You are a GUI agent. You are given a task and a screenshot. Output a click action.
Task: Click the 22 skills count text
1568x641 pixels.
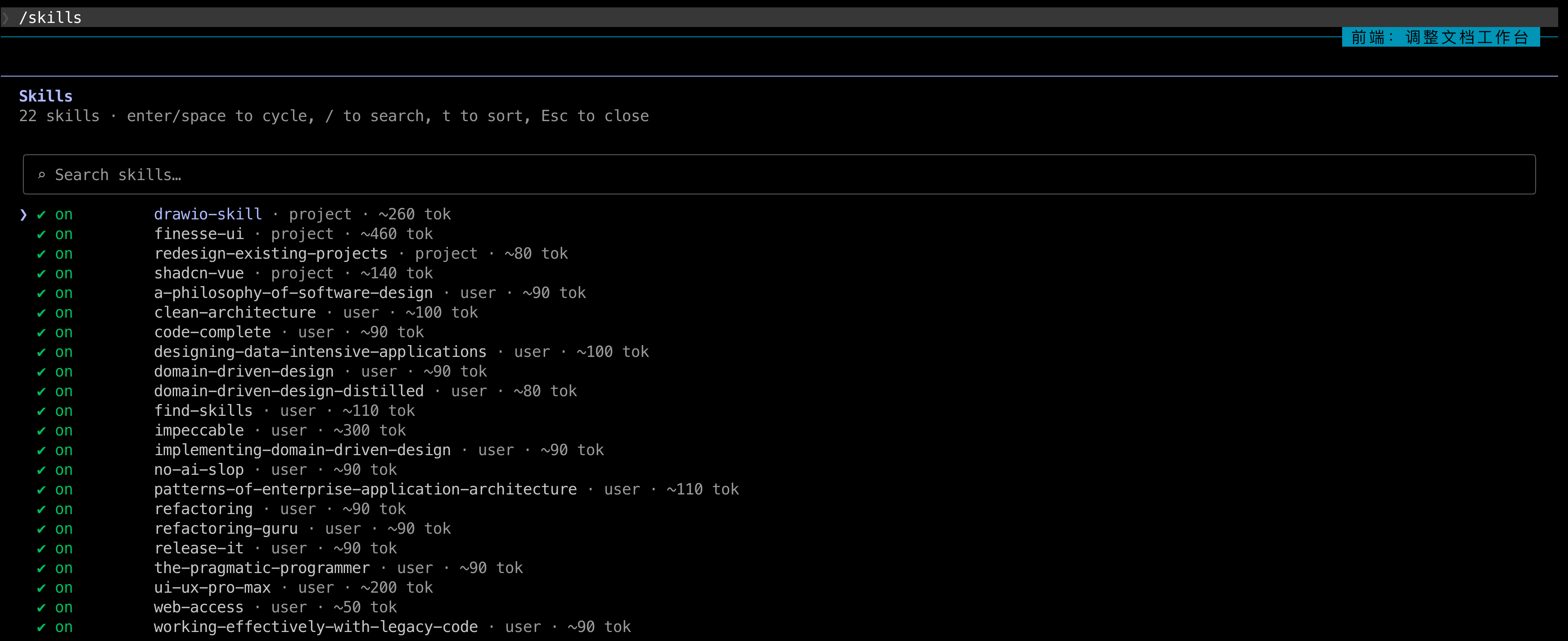(59, 116)
